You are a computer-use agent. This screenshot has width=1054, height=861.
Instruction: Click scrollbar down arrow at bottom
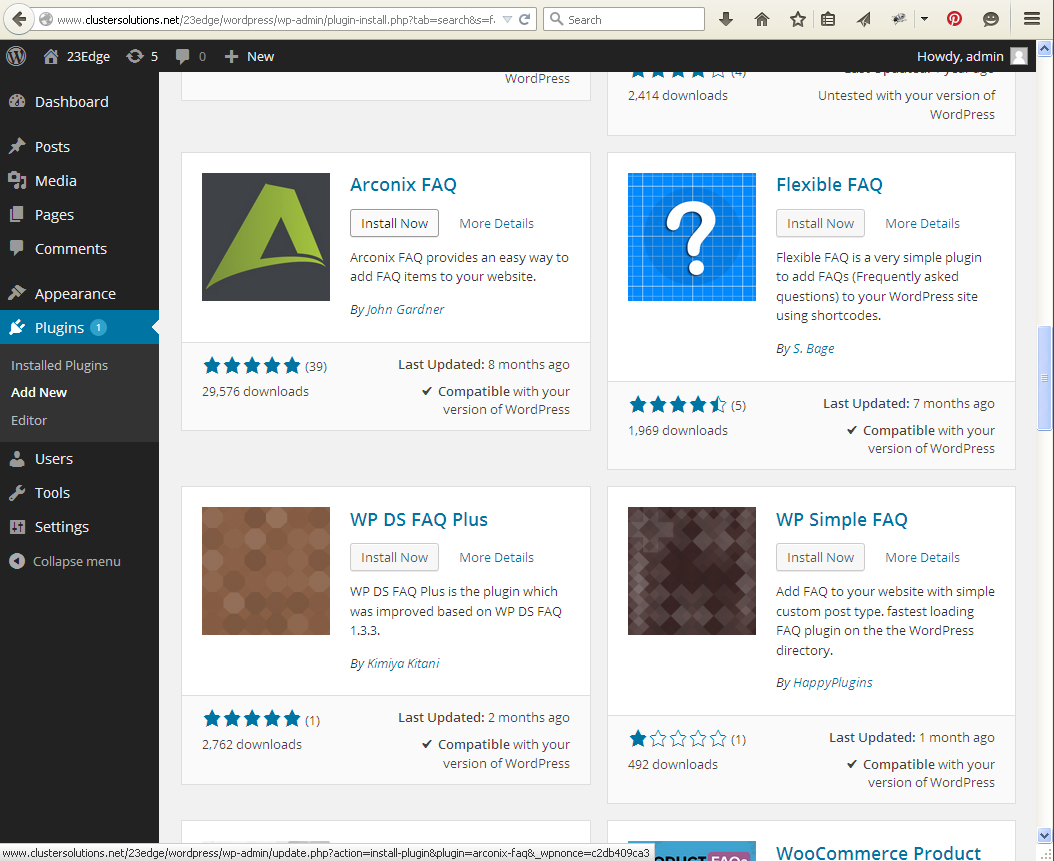click(x=1044, y=835)
